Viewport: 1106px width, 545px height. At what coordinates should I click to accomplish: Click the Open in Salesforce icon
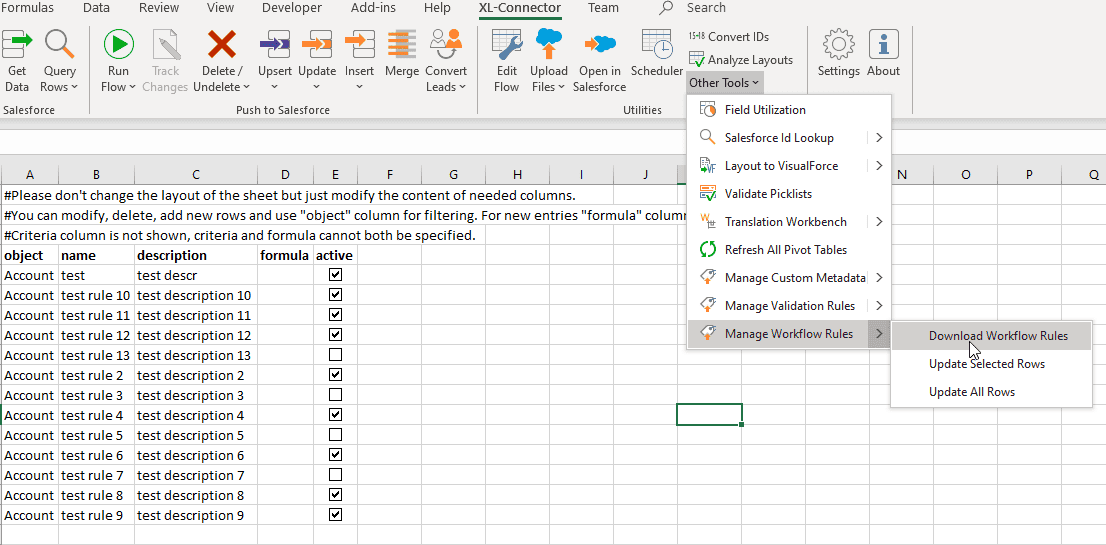600,44
